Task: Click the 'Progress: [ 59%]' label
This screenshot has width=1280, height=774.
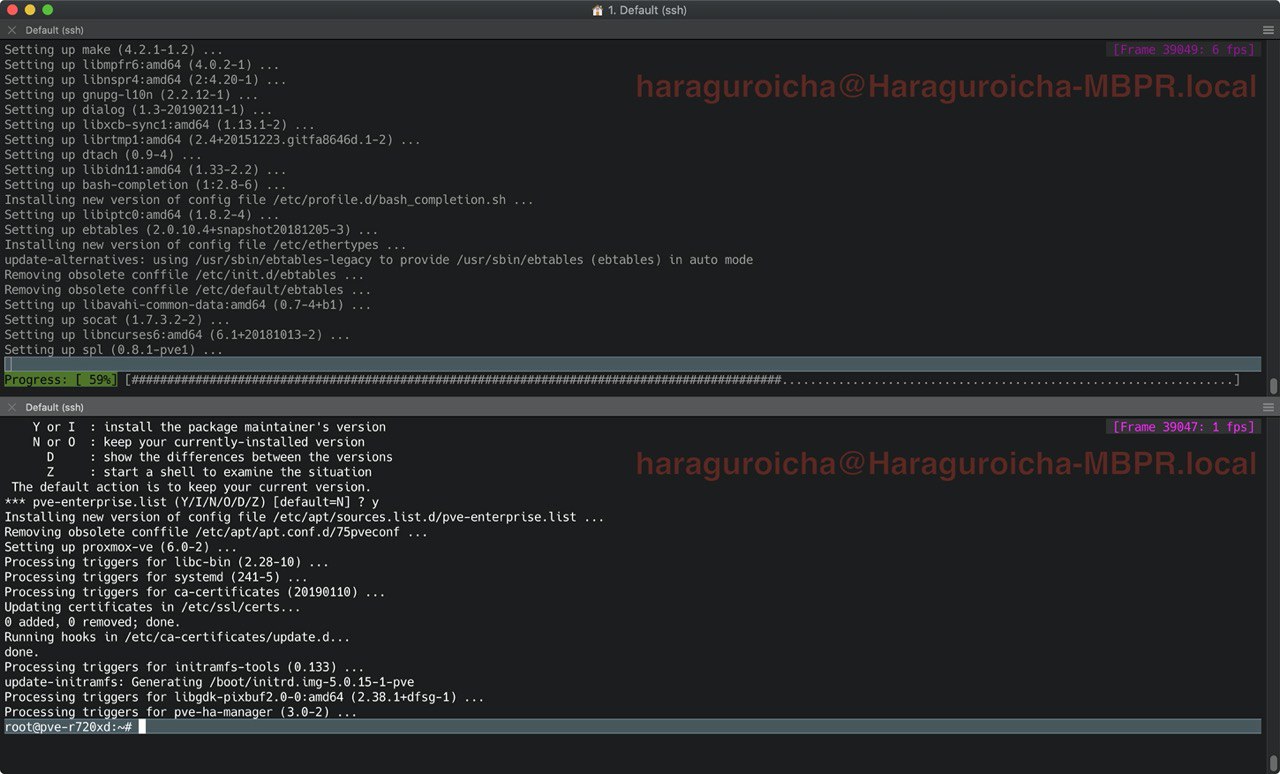Action: tap(60, 380)
